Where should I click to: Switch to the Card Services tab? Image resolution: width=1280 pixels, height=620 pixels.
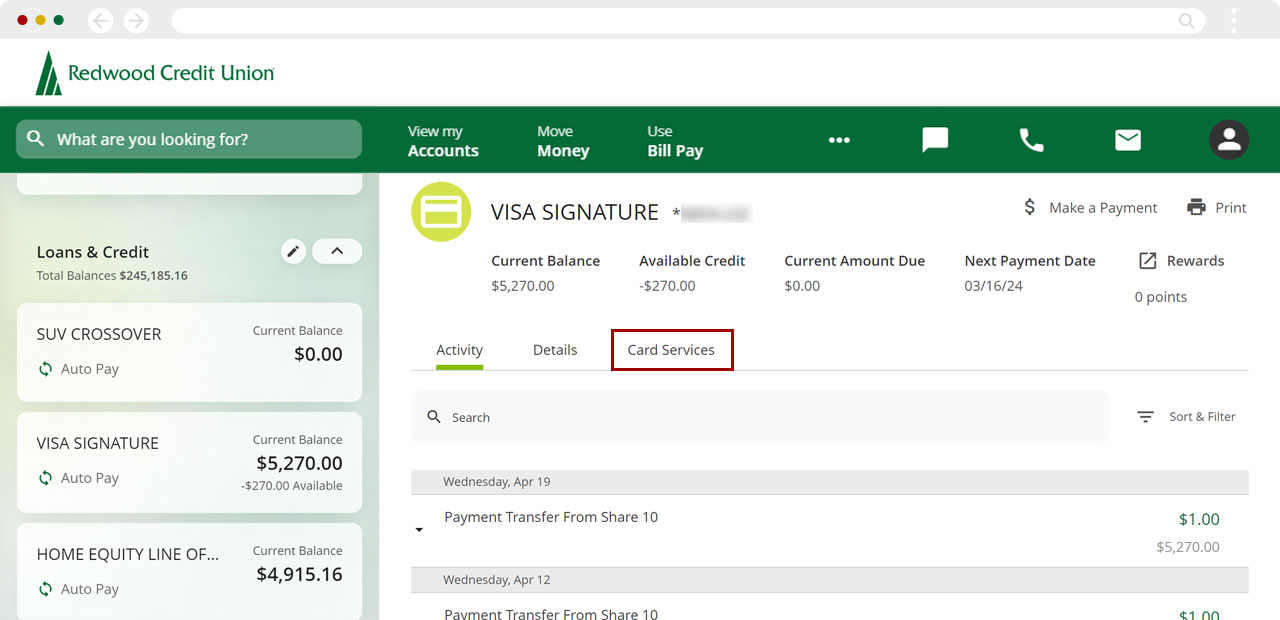click(x=671, y=350)
